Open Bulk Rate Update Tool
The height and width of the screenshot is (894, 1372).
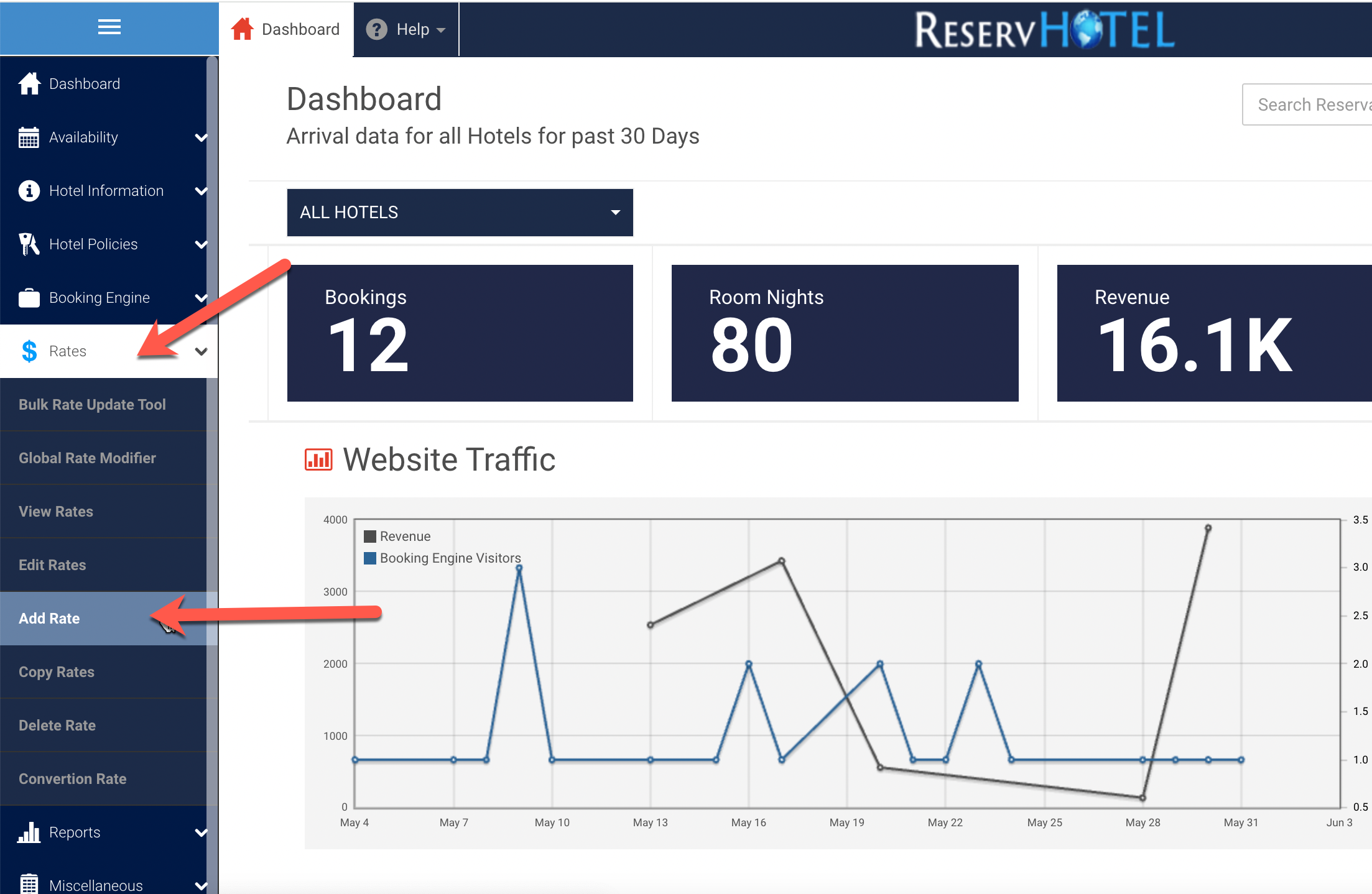click(92, 405)
